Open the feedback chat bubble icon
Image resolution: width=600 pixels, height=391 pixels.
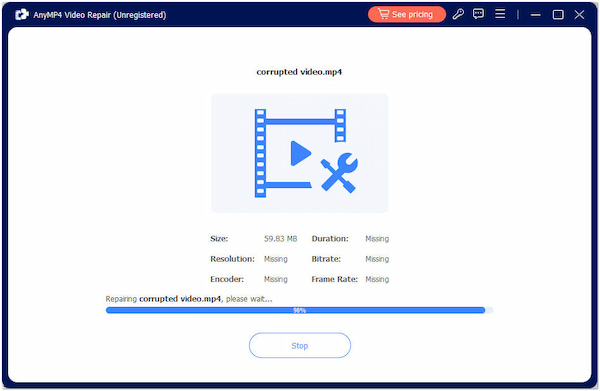tap(478, 14)
